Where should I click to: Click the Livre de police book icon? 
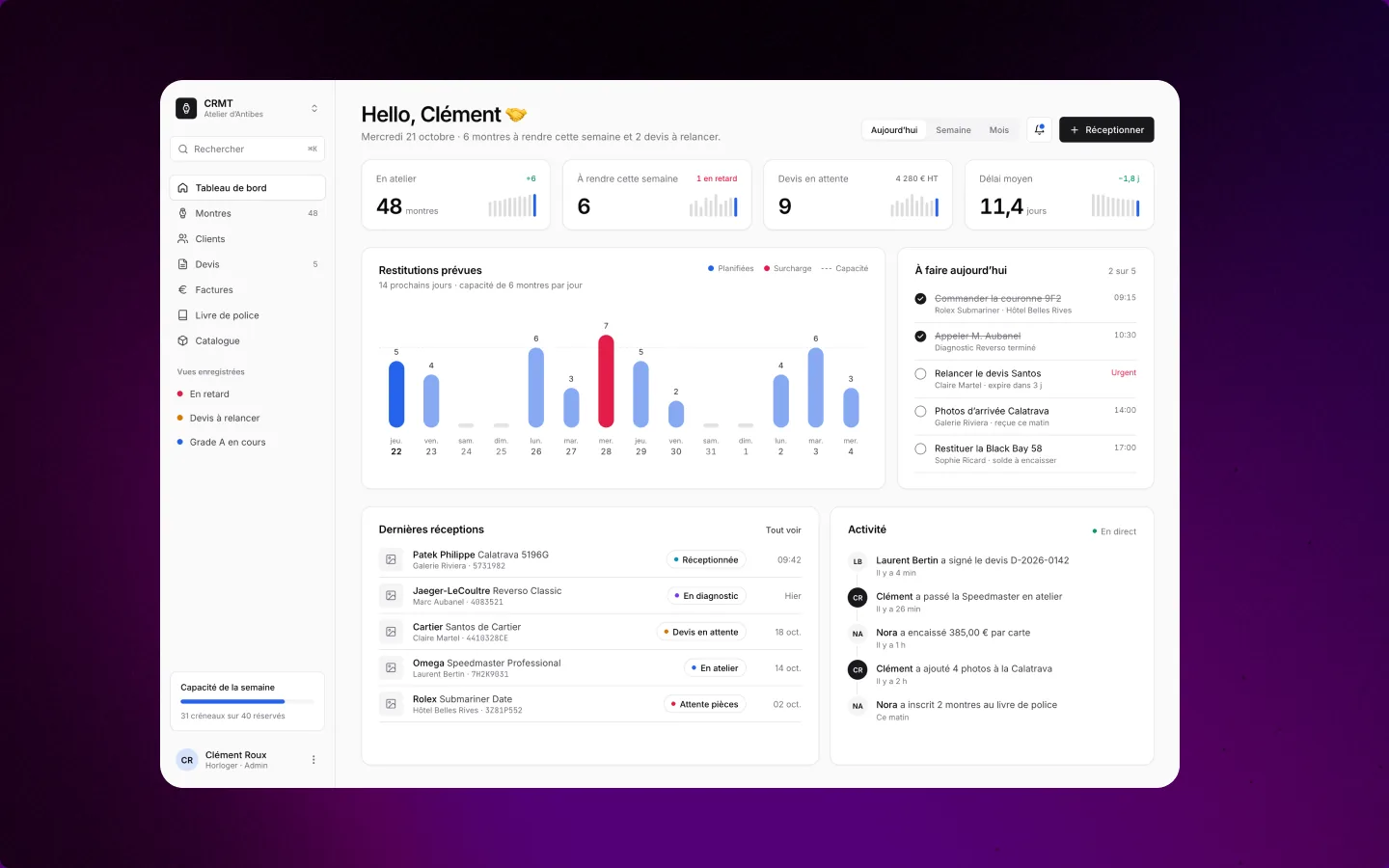[x=183, y=315]
